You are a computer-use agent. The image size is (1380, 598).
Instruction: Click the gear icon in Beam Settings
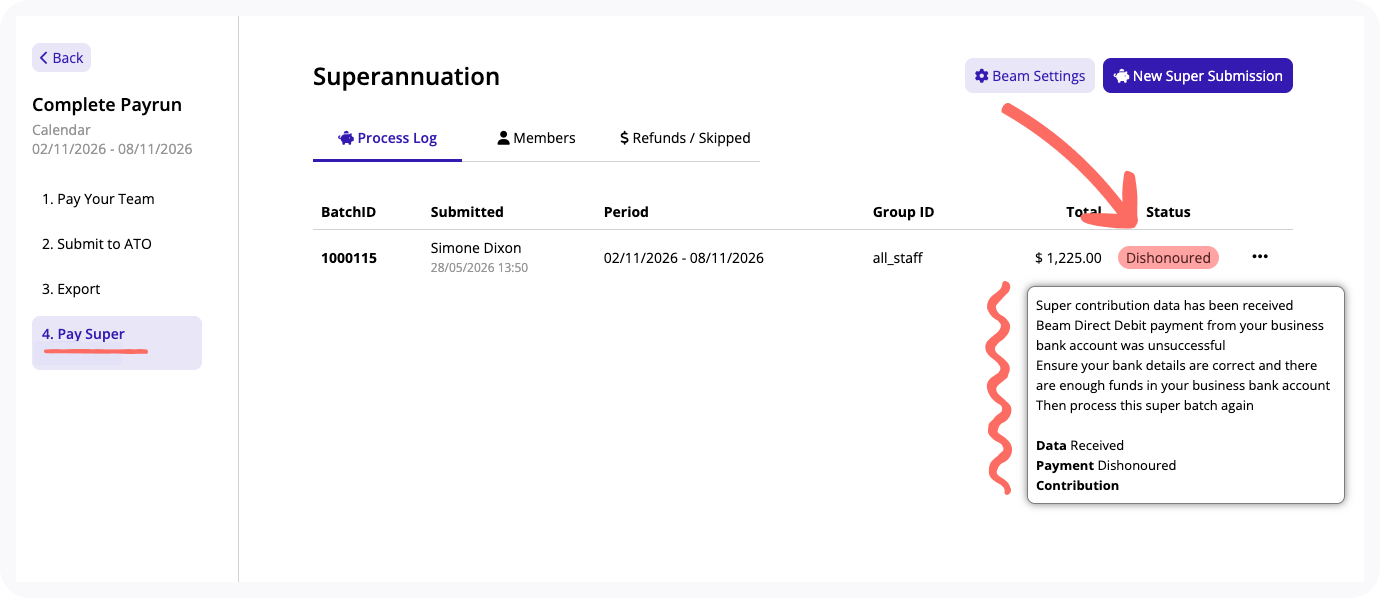point(982,76)
